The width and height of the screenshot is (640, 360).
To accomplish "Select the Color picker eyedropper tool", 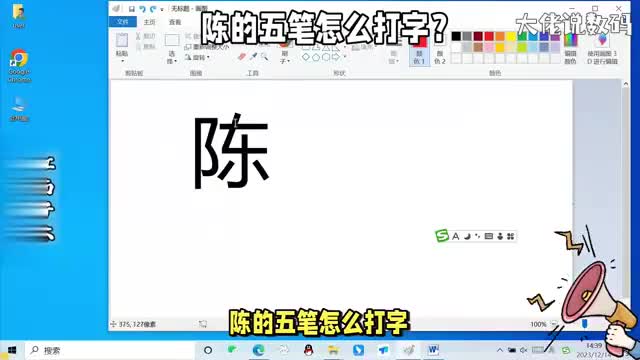I will (253, 56).
